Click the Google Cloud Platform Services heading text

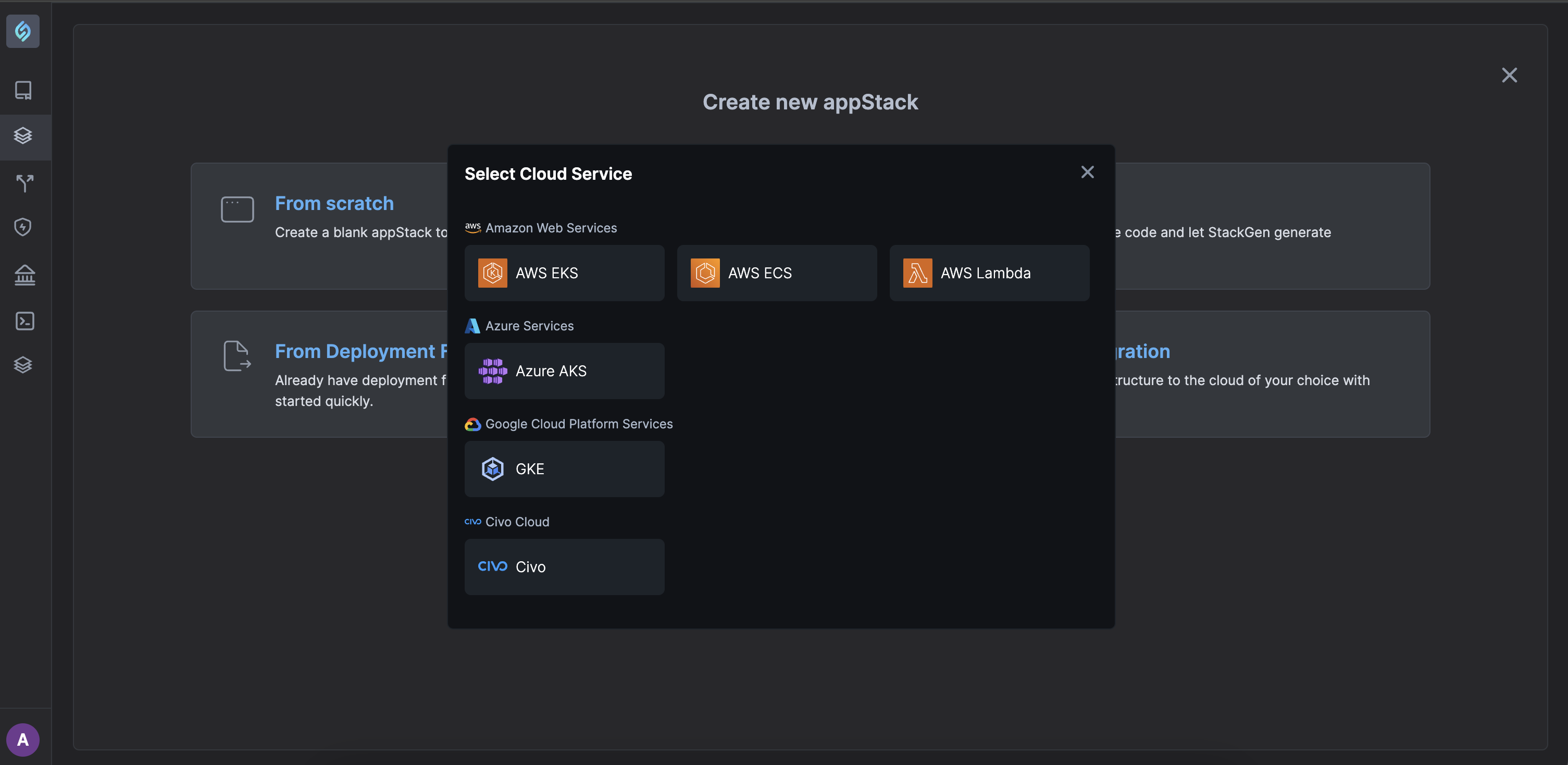(x=579, y=424)
